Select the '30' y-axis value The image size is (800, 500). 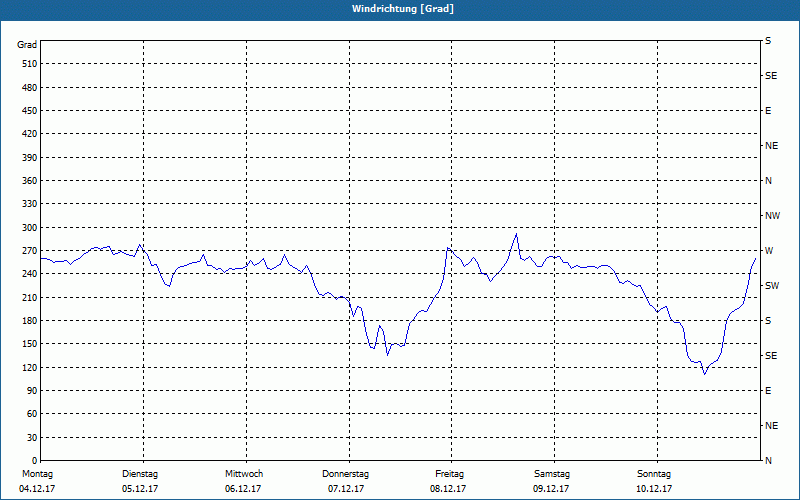[x=32, y=438]
